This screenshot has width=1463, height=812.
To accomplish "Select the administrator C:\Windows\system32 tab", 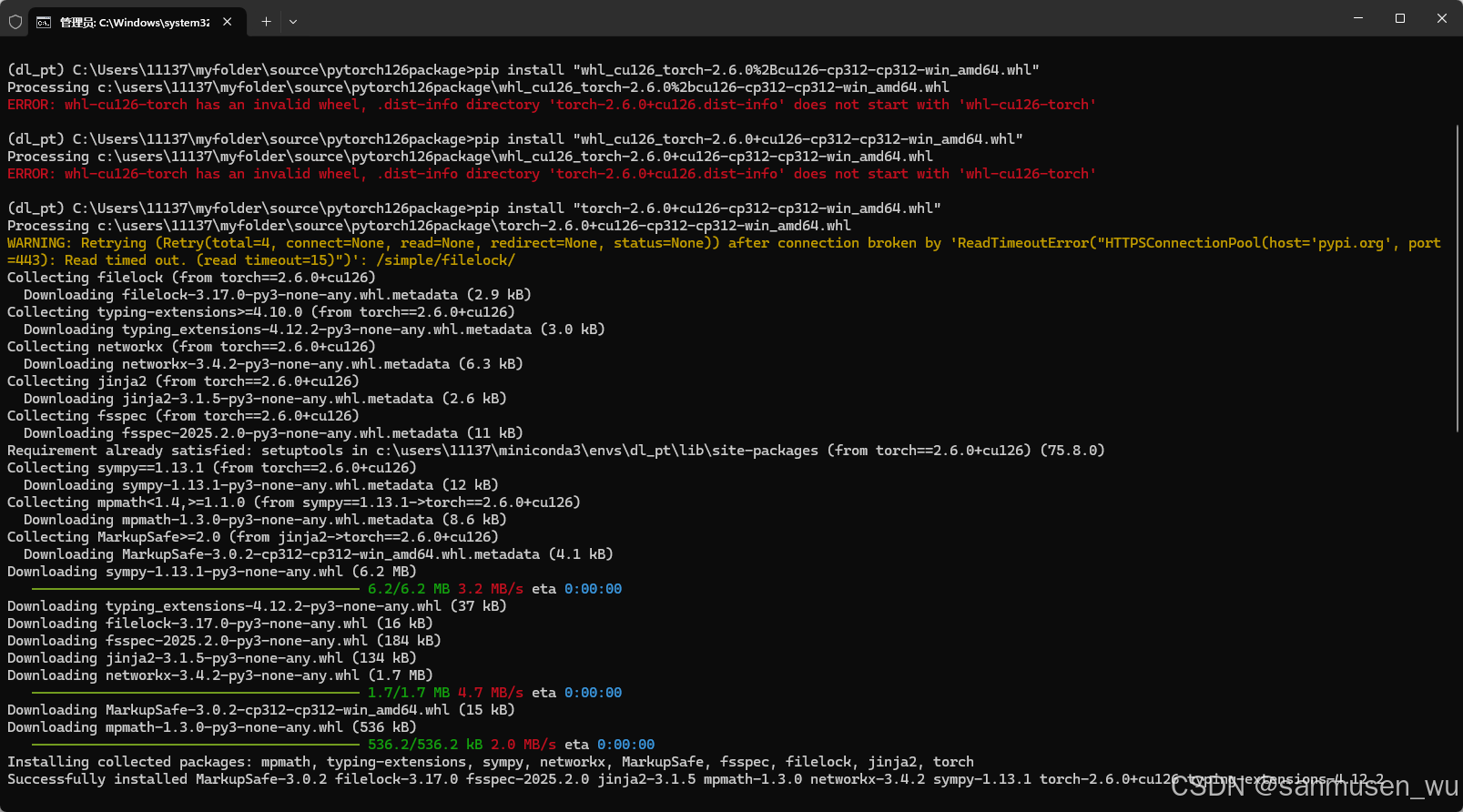I will [137, 22].
